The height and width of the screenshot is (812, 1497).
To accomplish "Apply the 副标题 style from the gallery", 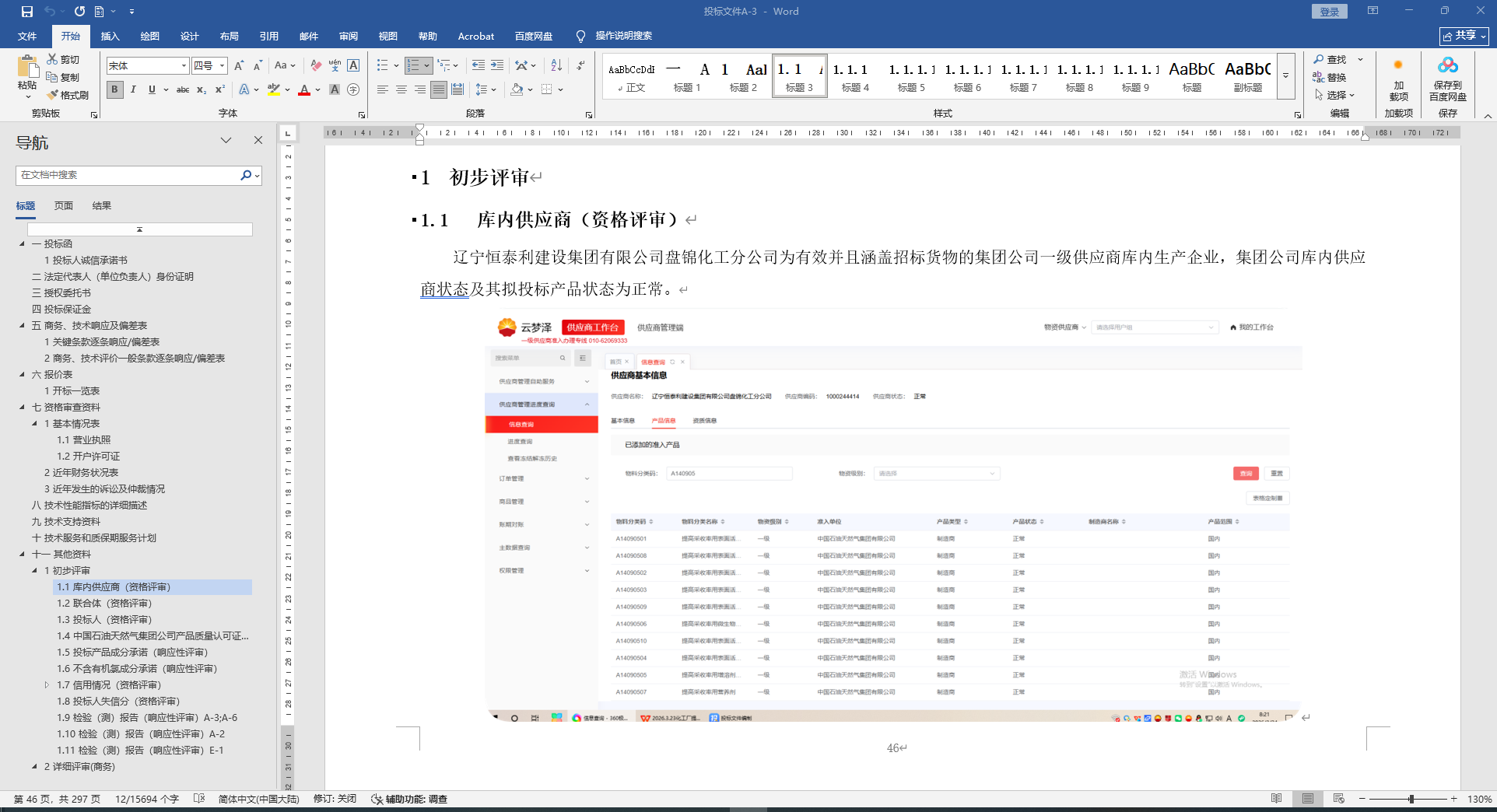I will [x=1248, y=76].
